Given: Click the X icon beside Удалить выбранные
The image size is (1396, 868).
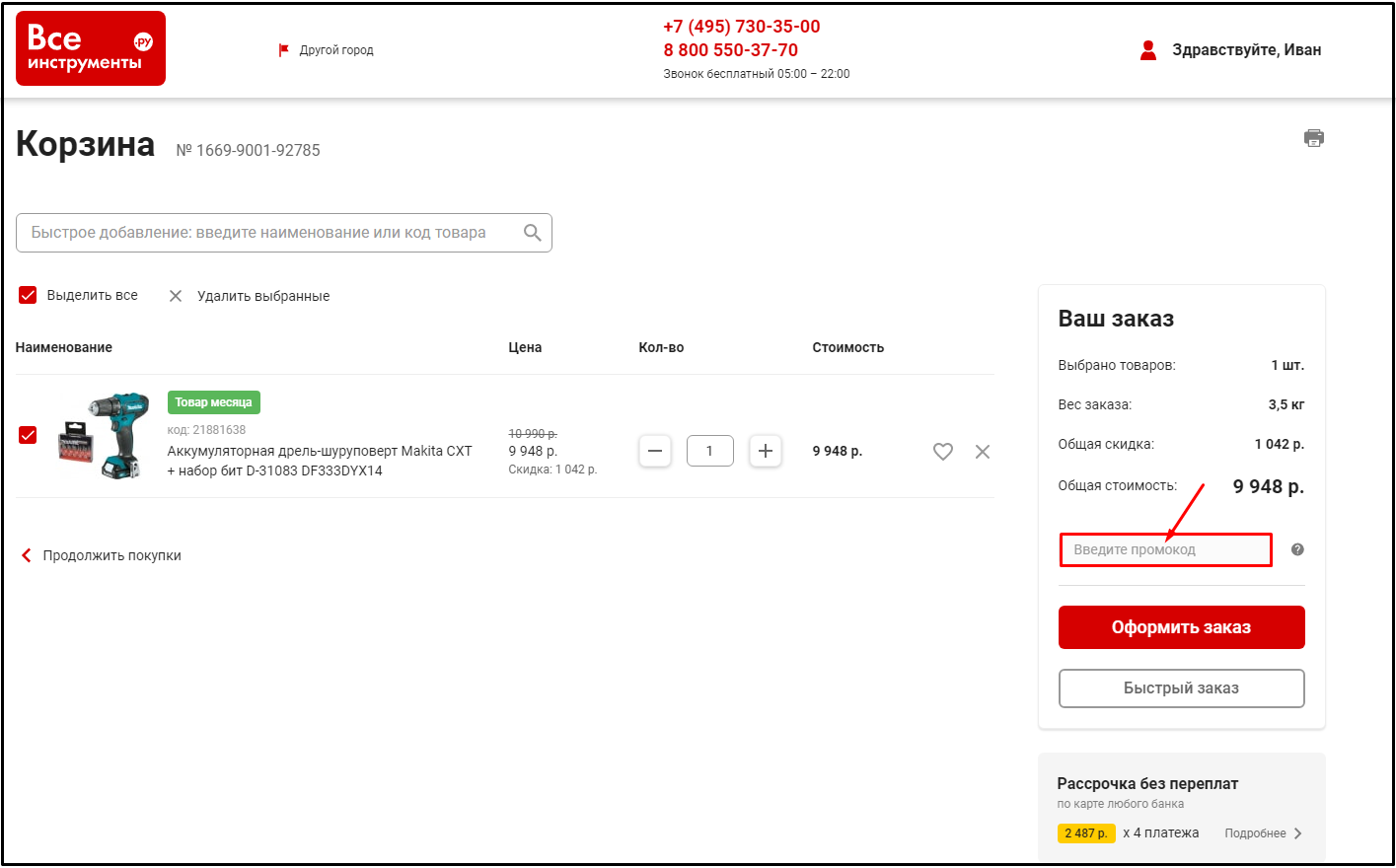Looking at the screenshot, I should coord(176,296).
